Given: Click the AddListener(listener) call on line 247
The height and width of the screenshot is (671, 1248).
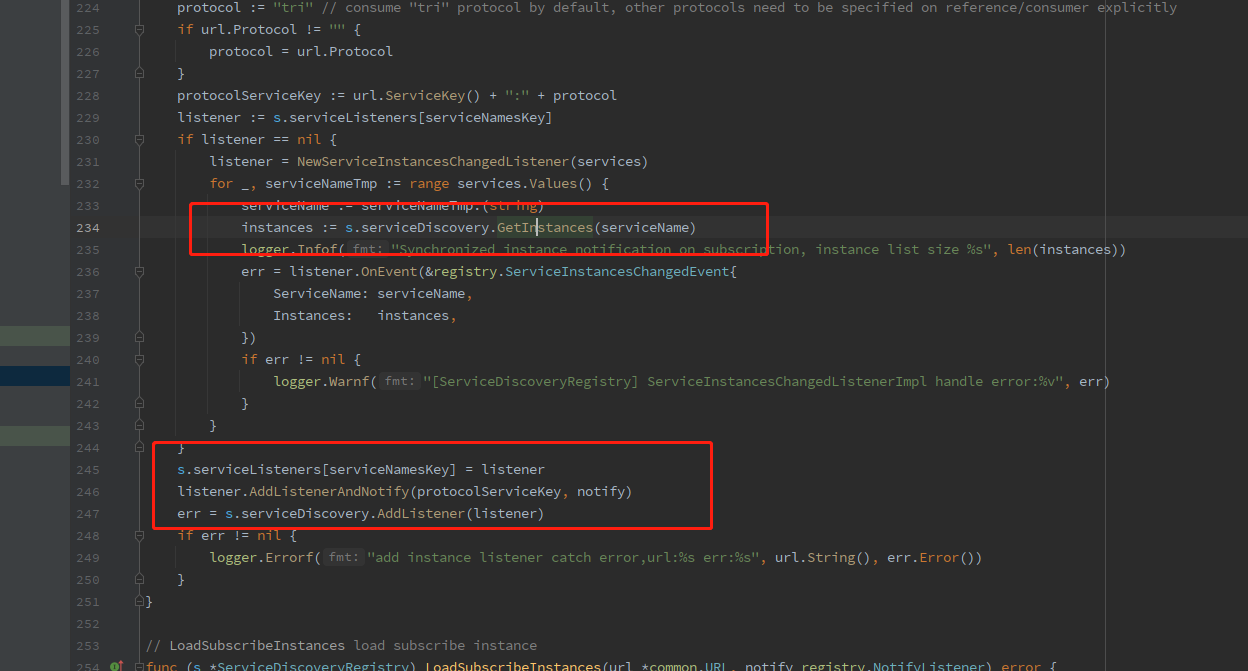Looking at the screenshot, I should 460,514.
